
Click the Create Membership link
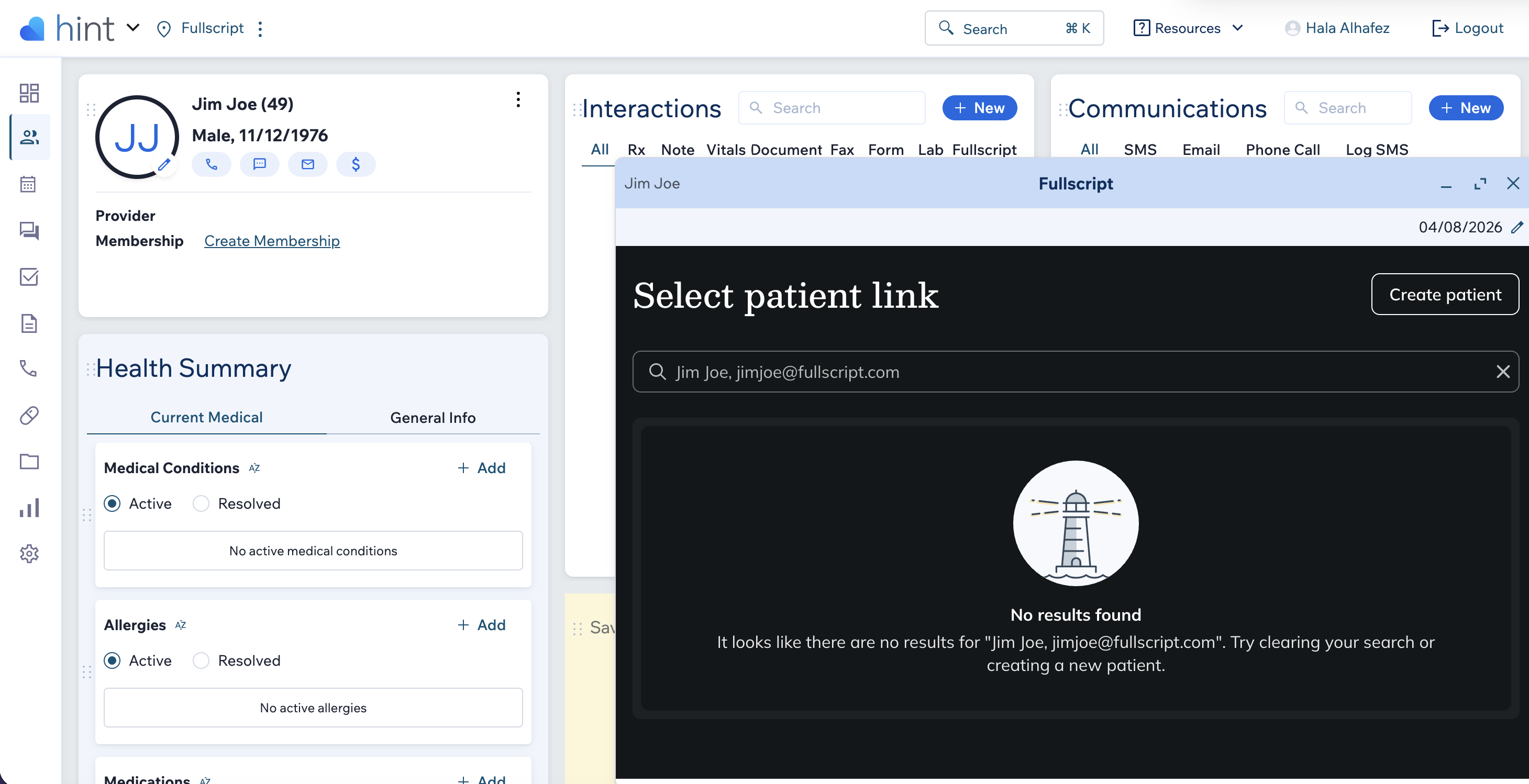(272, 241)
